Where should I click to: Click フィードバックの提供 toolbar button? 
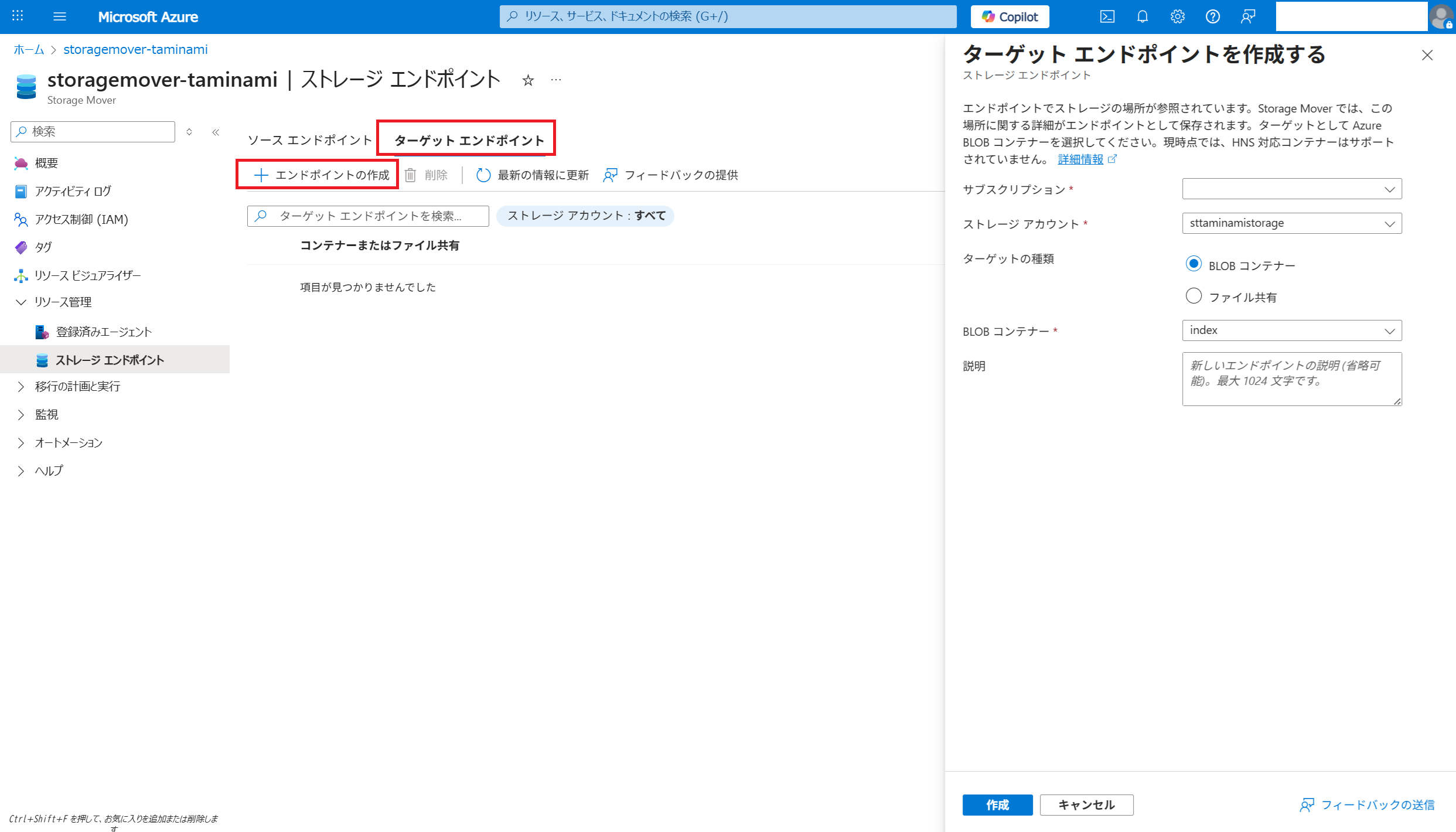pos(671,175)
